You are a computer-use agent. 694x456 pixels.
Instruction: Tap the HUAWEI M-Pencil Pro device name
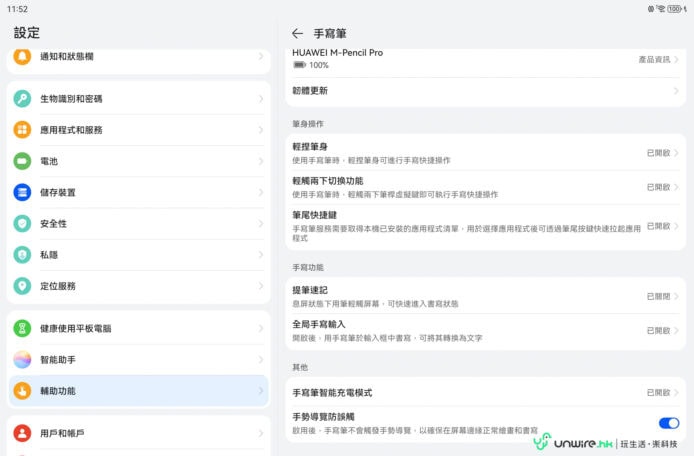coord(337,53)
